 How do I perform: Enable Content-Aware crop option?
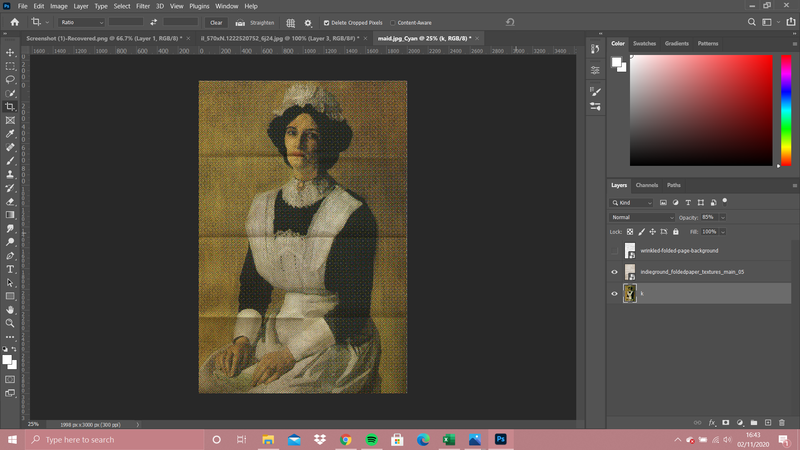393,23
